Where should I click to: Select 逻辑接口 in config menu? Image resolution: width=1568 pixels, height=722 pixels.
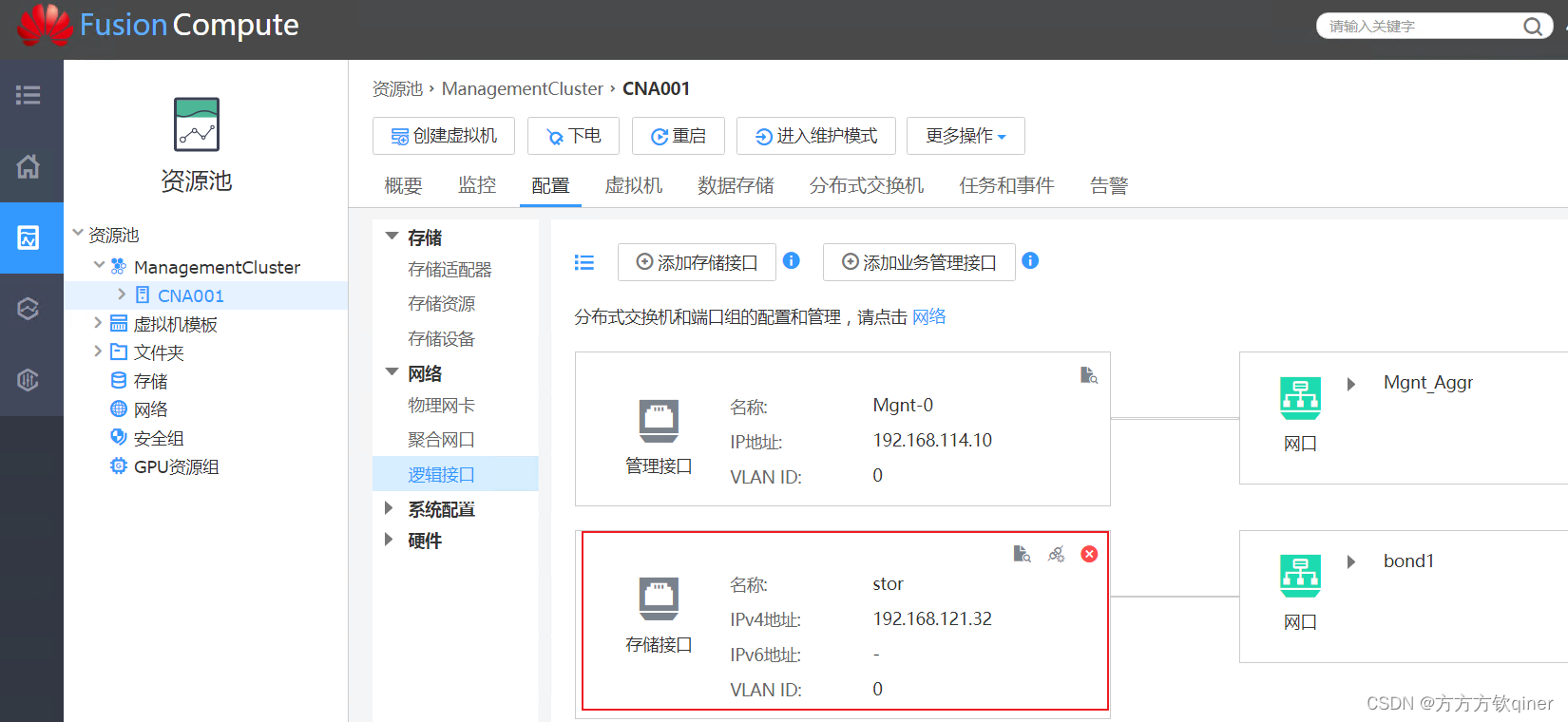455,474
